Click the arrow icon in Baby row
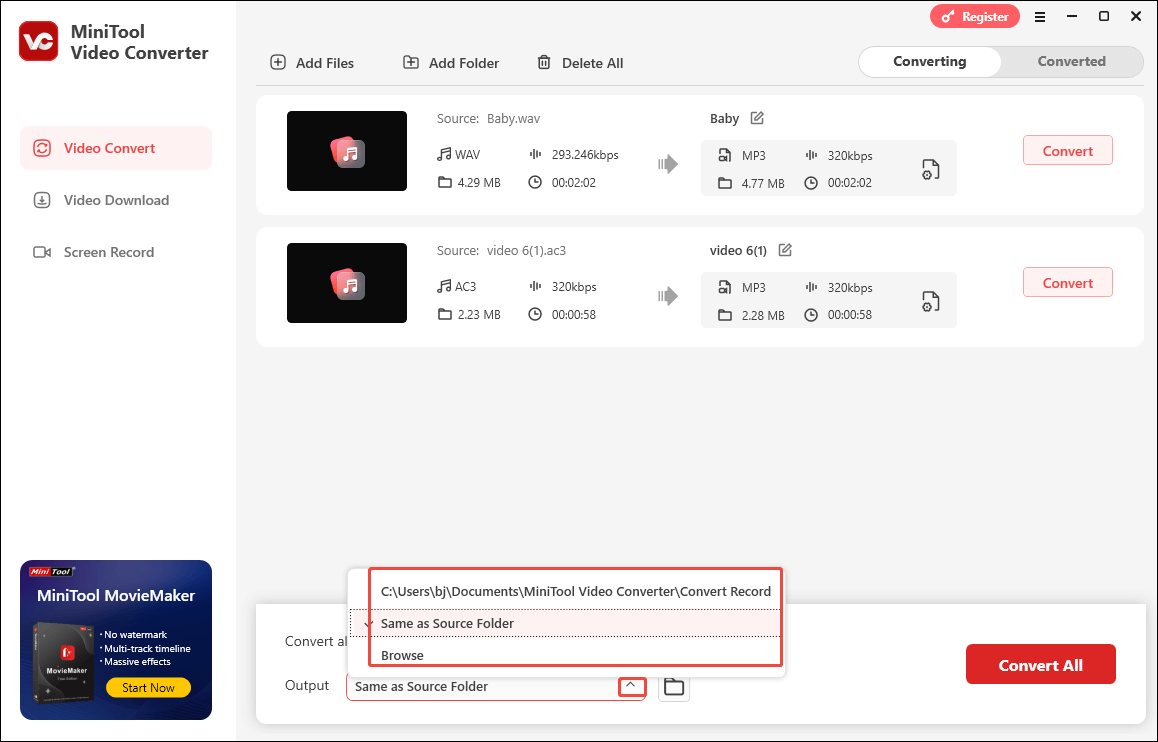 668,164
